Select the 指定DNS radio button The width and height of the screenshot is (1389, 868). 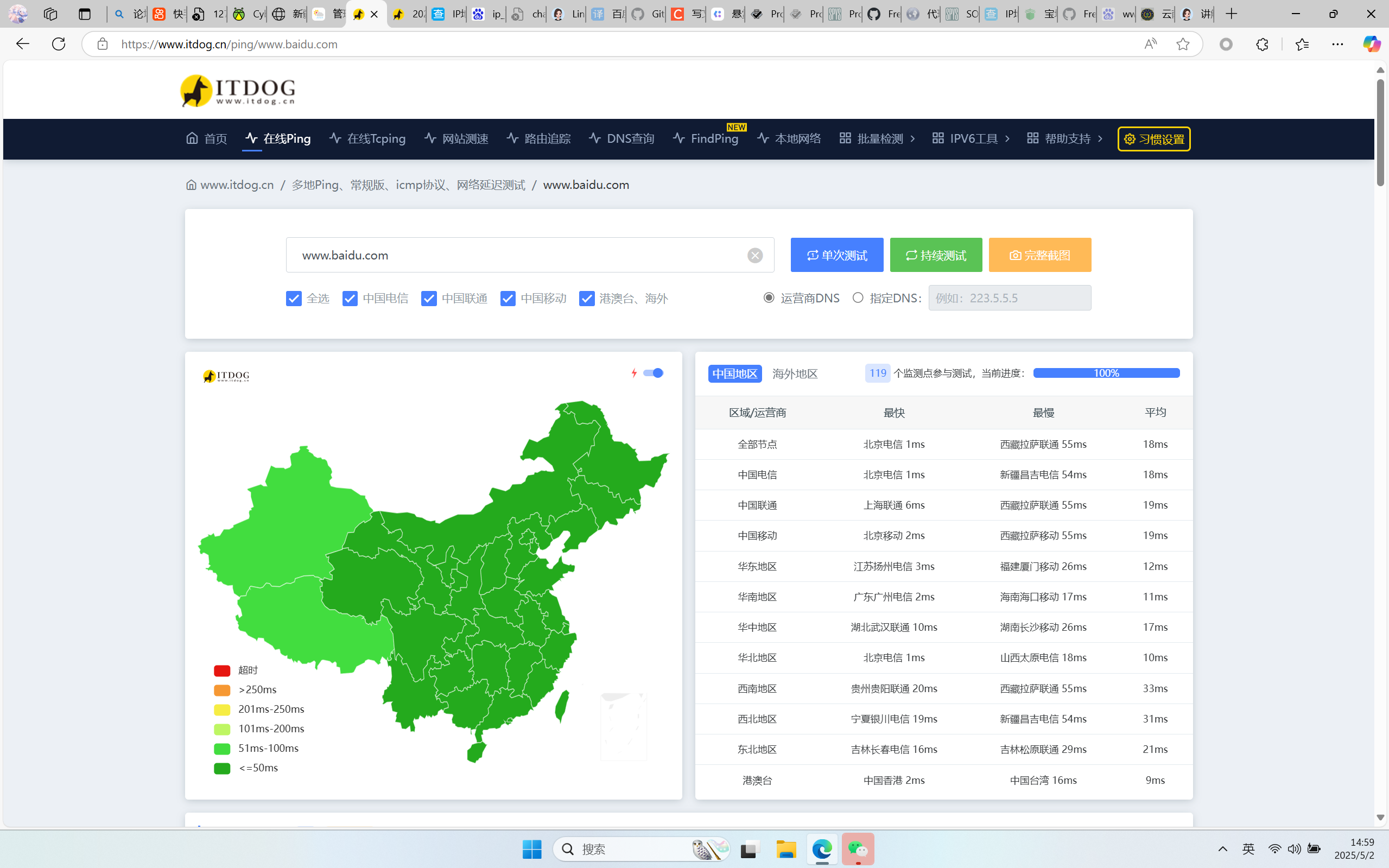(x=858, y=297)
